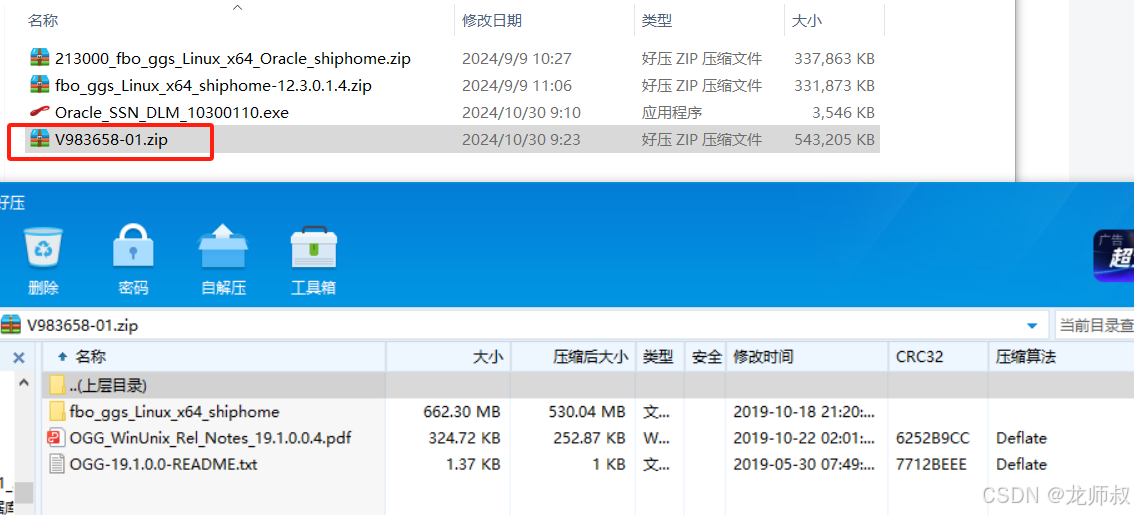Screen dimensions: 1134x515
Task: Expand the archive path dropdown arrow
Action: coord(1033,325)
